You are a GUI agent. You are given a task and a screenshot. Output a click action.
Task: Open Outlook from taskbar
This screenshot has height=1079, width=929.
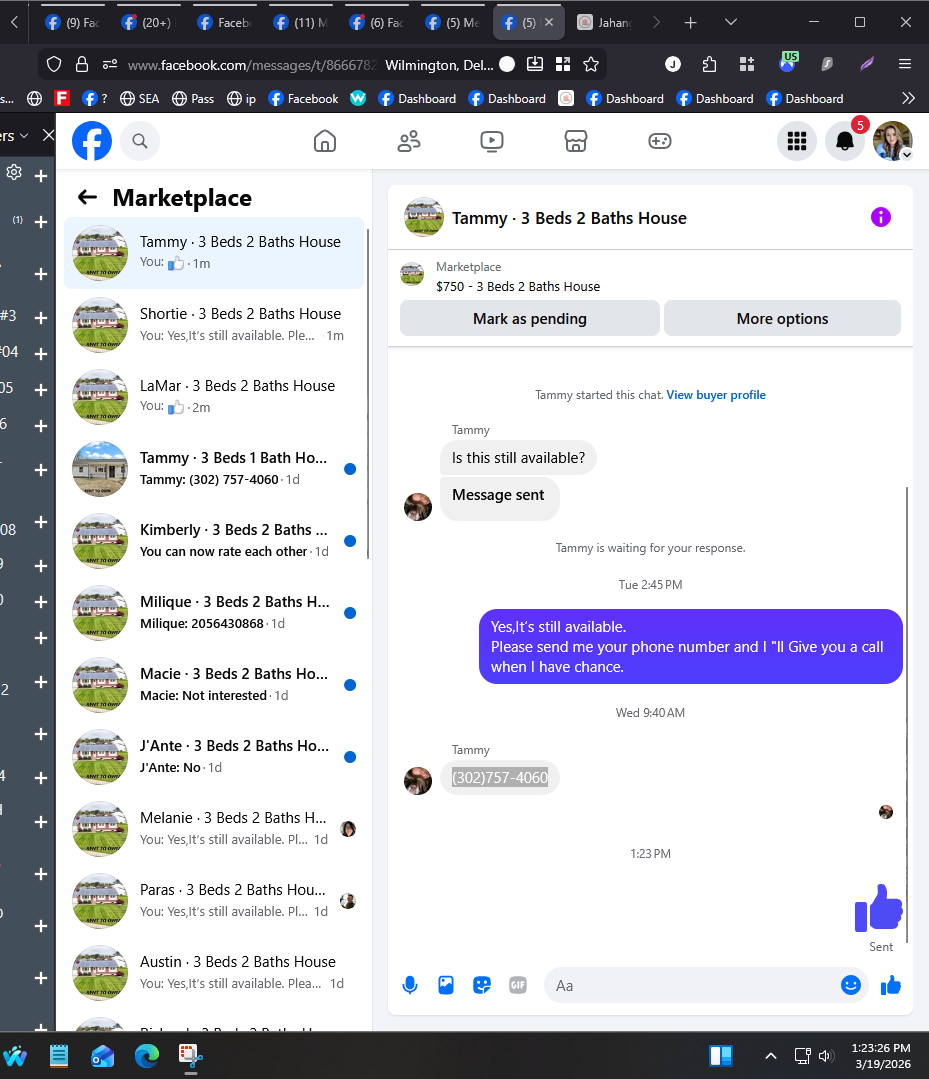click(x=103, y=1056)
